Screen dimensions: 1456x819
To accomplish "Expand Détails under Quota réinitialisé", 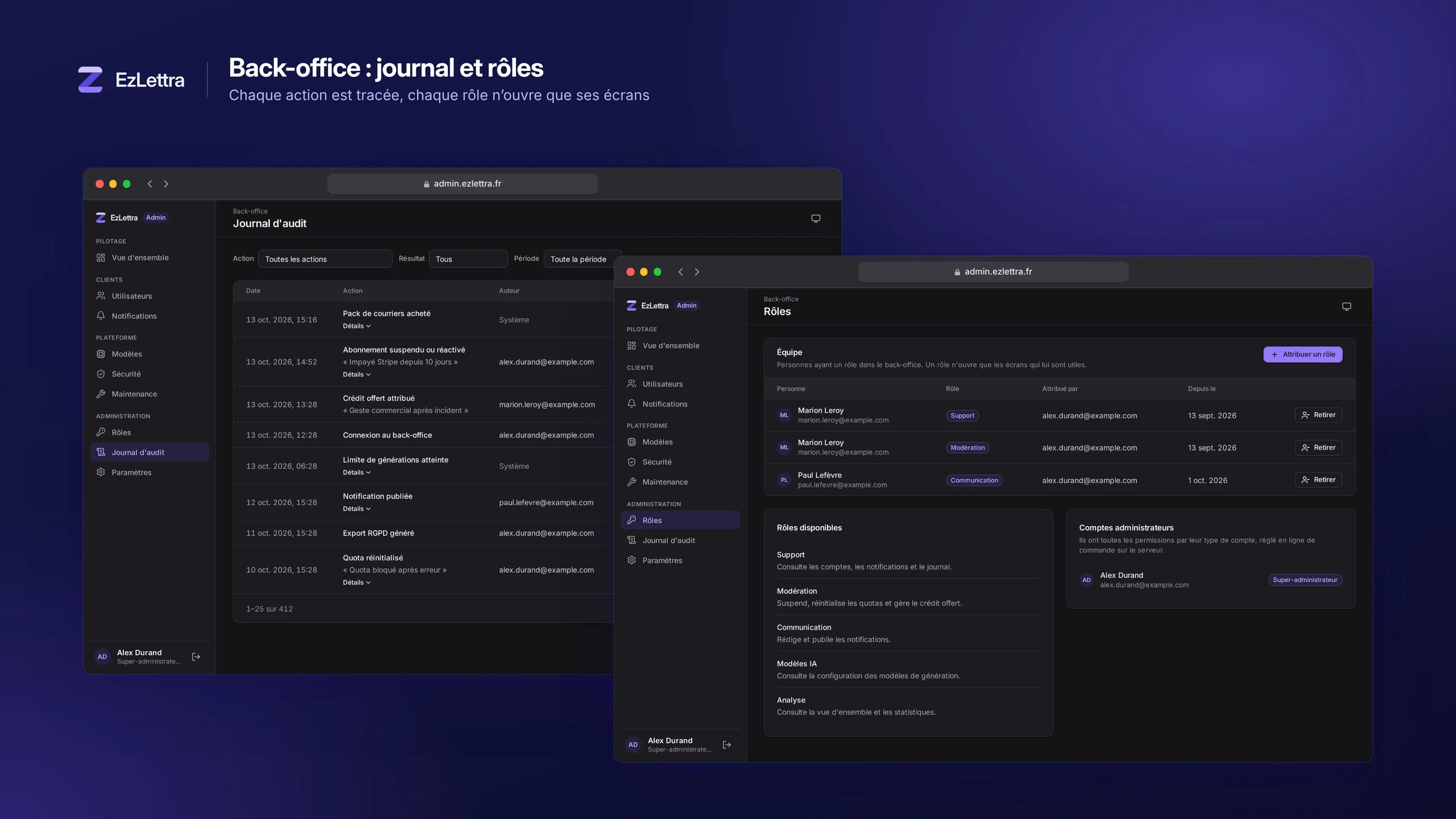I will pyautogui.click(x=357, y=582).
